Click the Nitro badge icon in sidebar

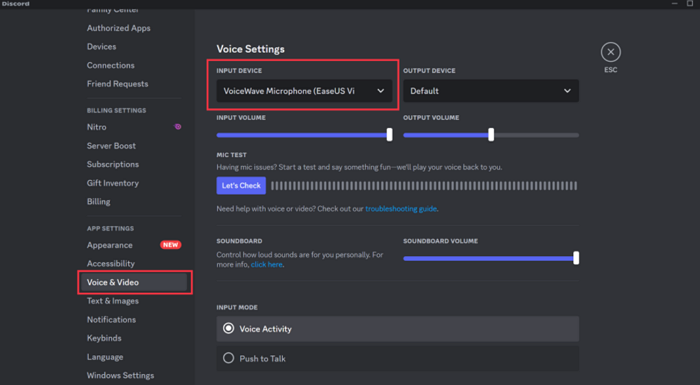(178, 127)
